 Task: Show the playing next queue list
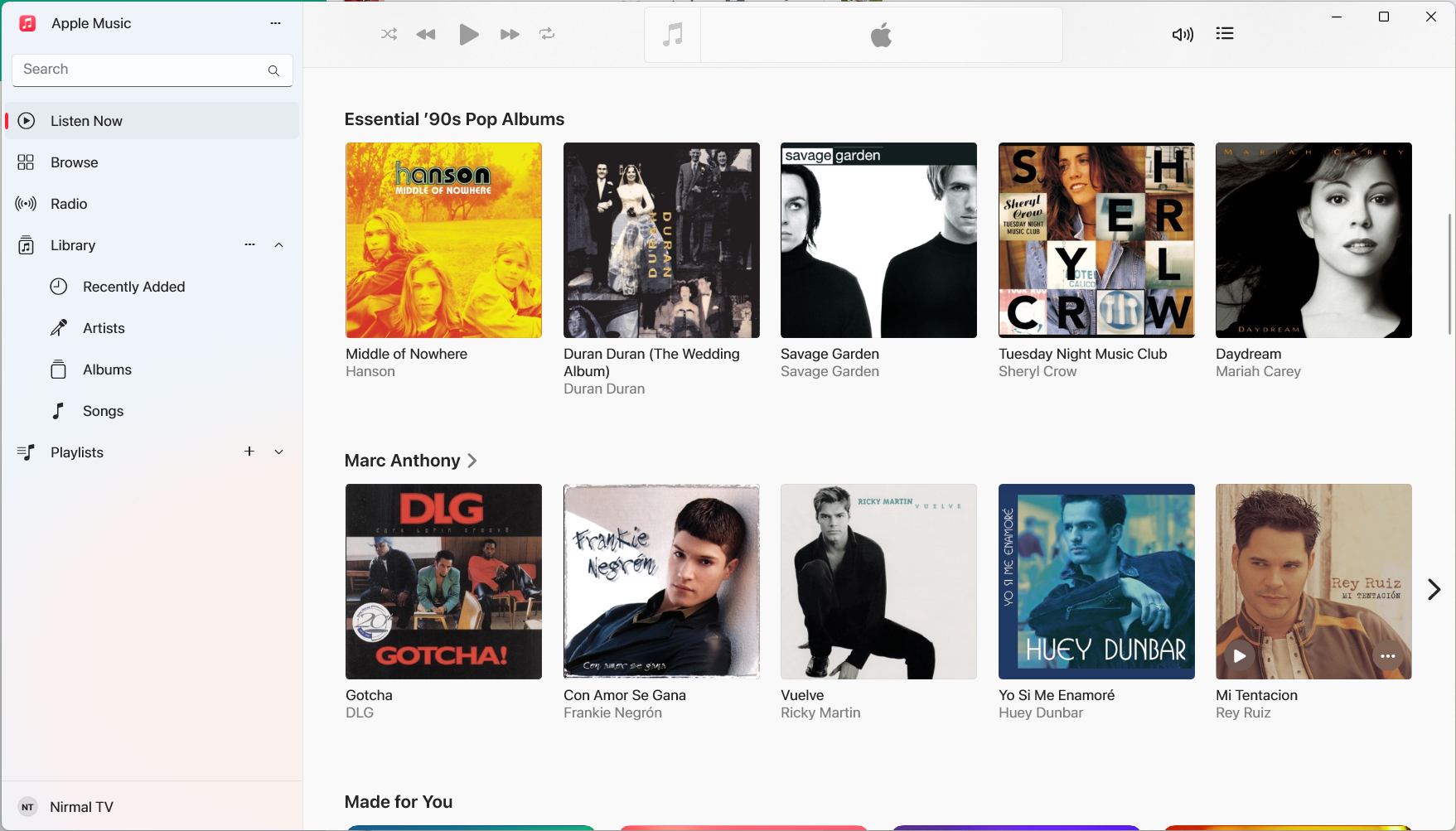[x=1225, y=33]
